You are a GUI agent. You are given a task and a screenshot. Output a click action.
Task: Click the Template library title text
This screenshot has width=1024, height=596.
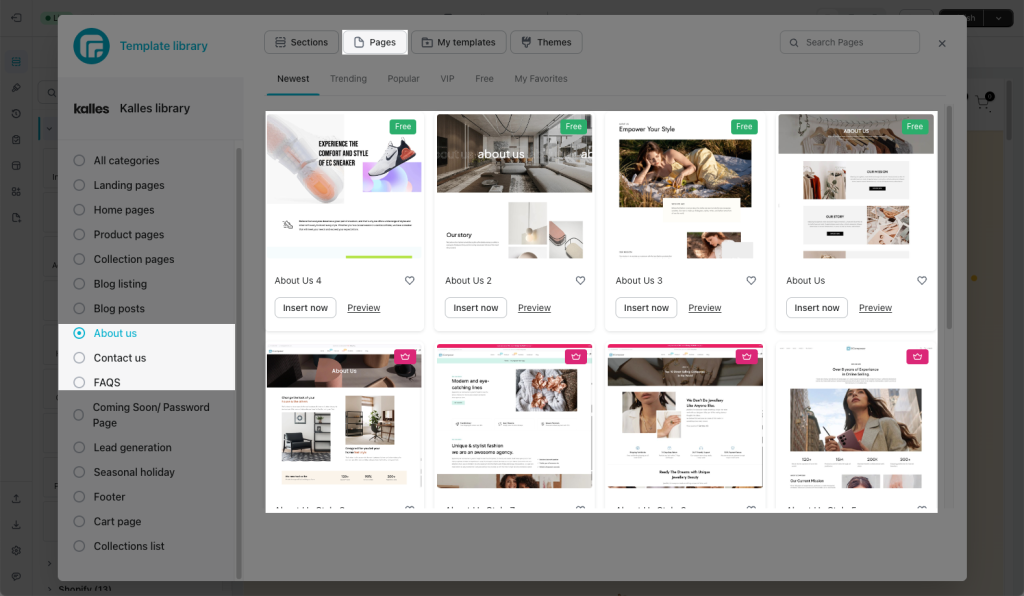pyautogui.click(x=163, y=46)
